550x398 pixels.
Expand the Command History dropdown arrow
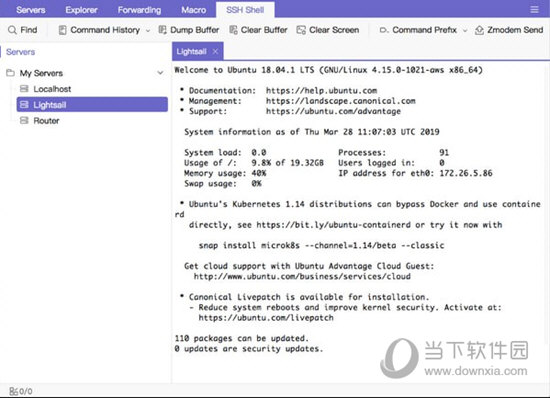[x=148, y=31]
